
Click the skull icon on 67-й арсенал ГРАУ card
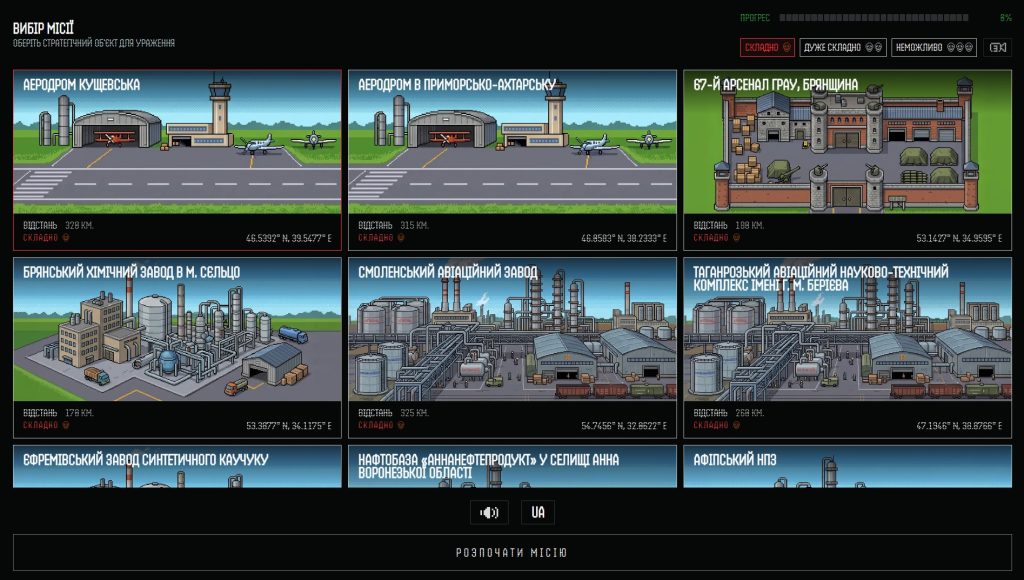(736, 238)
